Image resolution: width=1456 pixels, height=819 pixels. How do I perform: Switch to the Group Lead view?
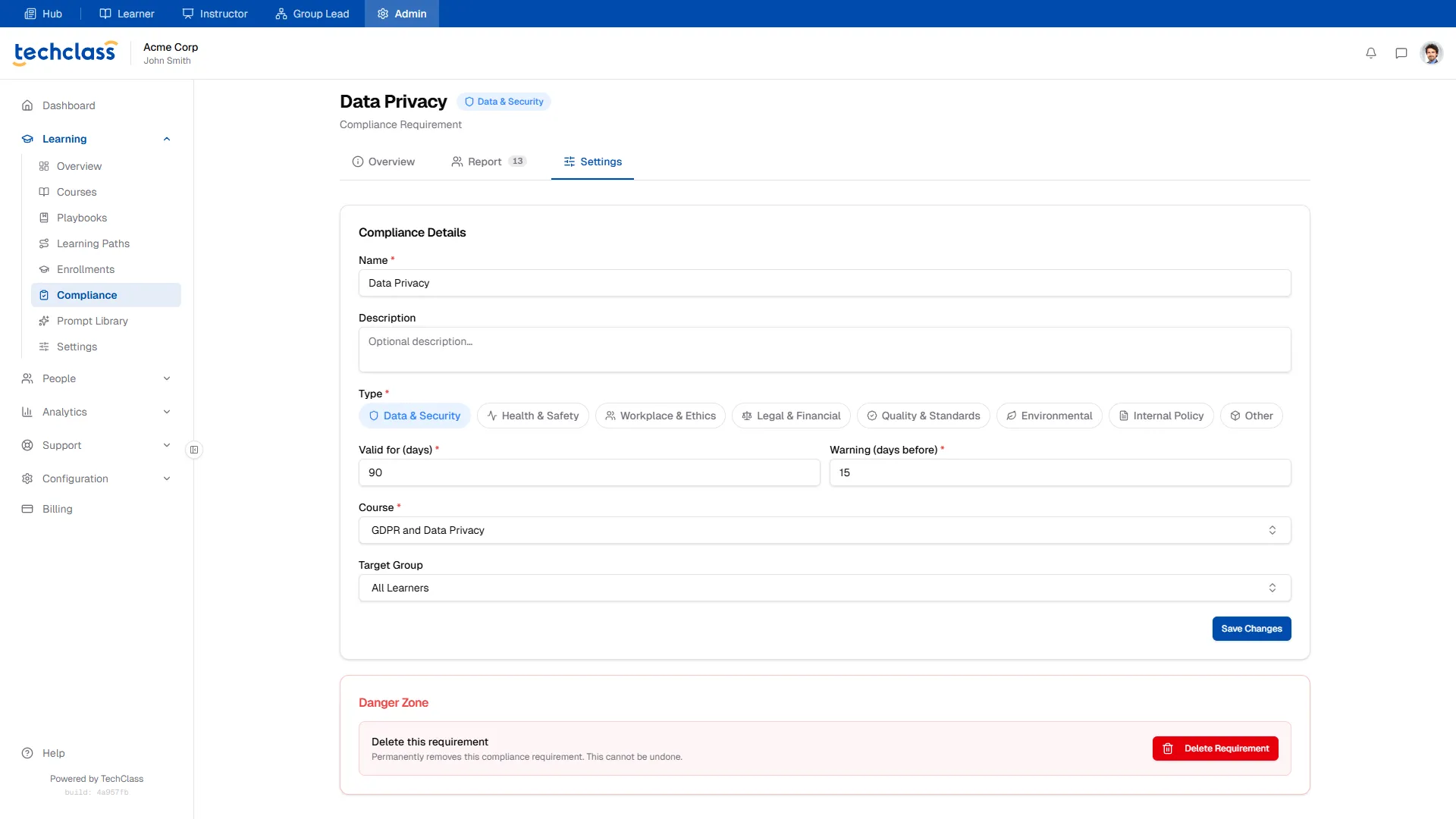(312, 14)
